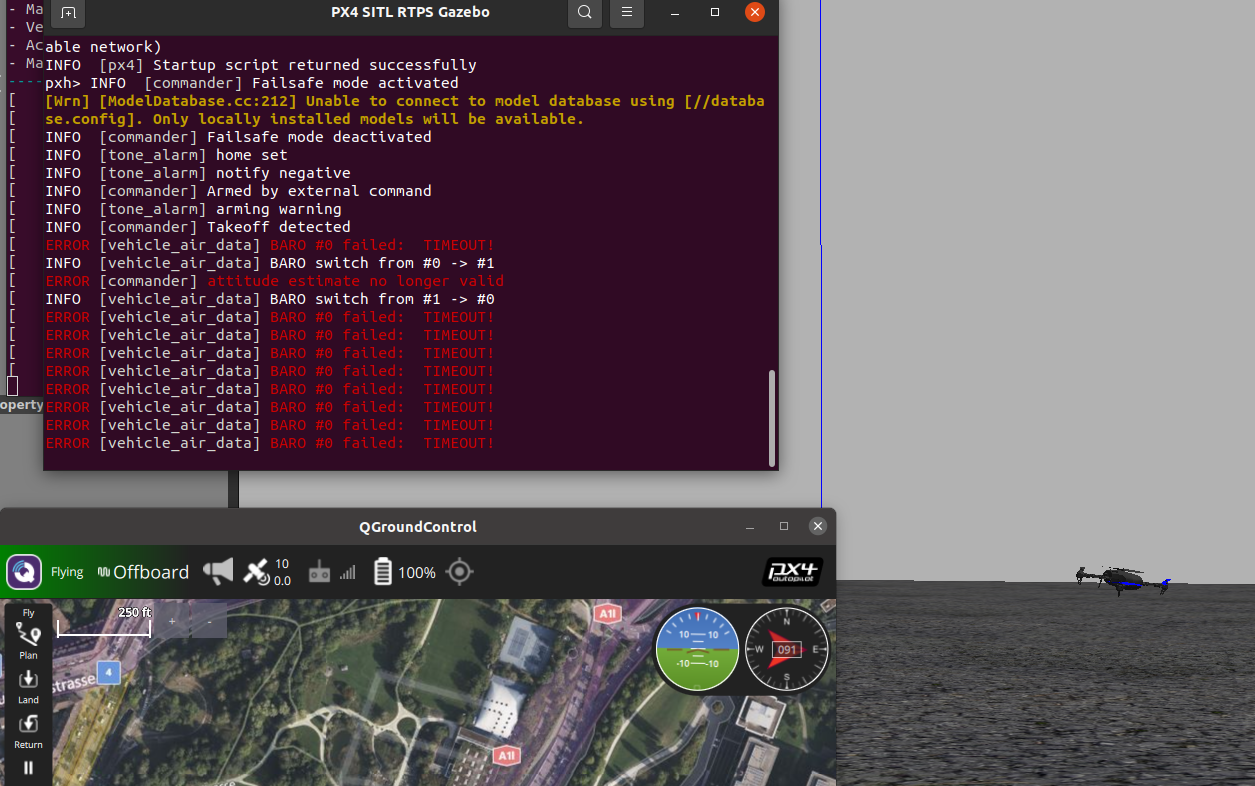The width and height of the screenshot is (1255, 786).
Task: Click the 'Failsafe mode deactivated' log line
Action: [239, 137]
